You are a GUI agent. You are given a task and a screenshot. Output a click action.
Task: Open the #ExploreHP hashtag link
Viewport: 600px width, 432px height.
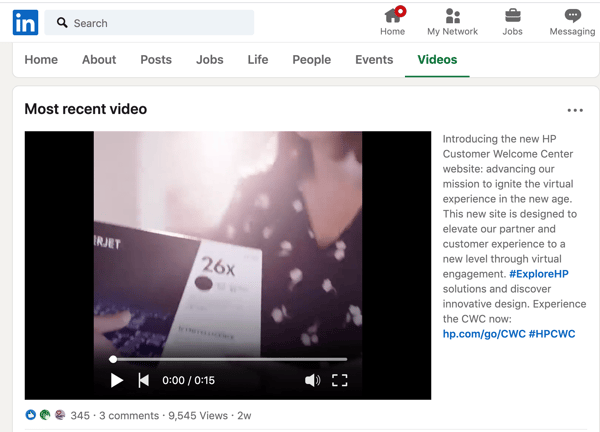tap(539, 274)
